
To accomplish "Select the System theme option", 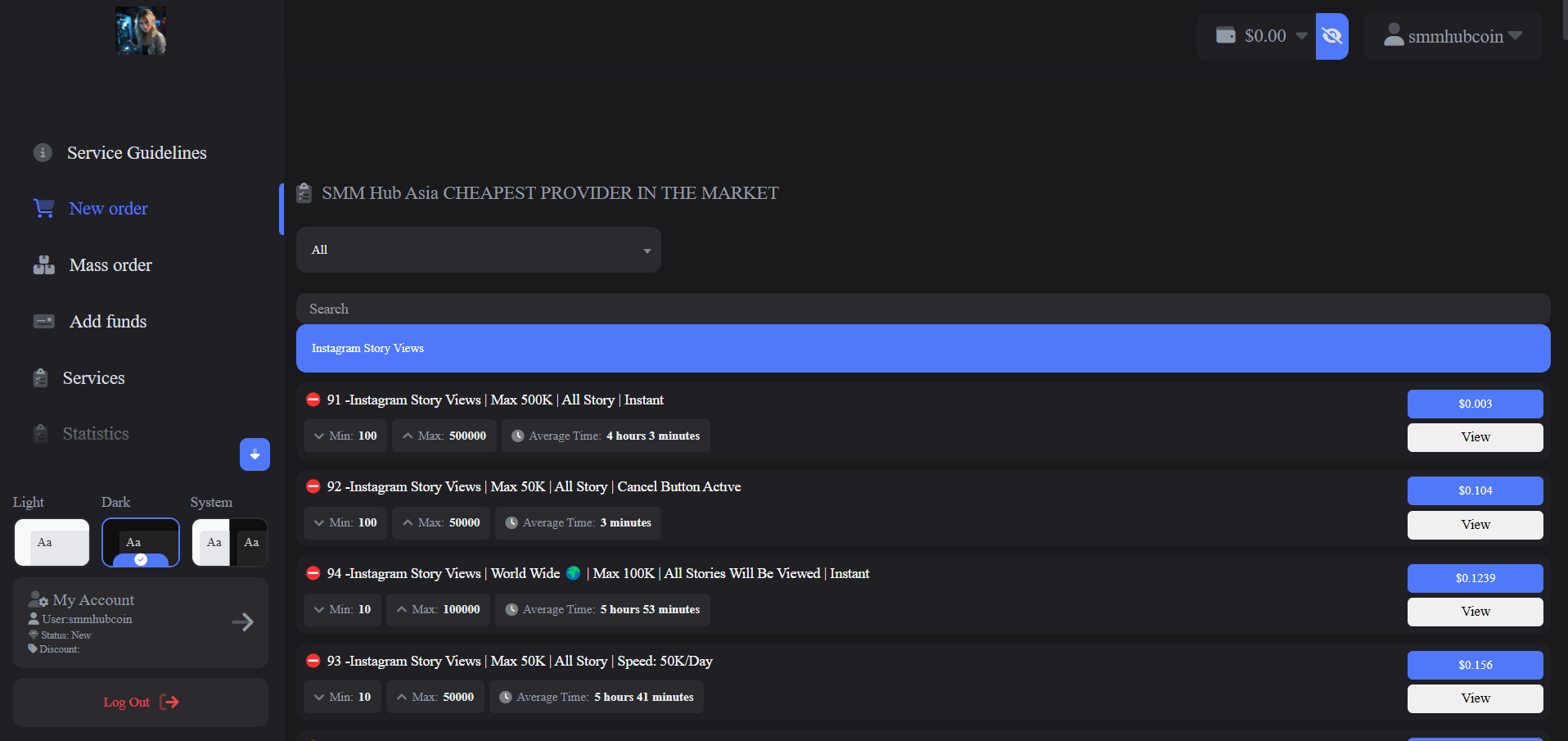I will coord(229,542).
